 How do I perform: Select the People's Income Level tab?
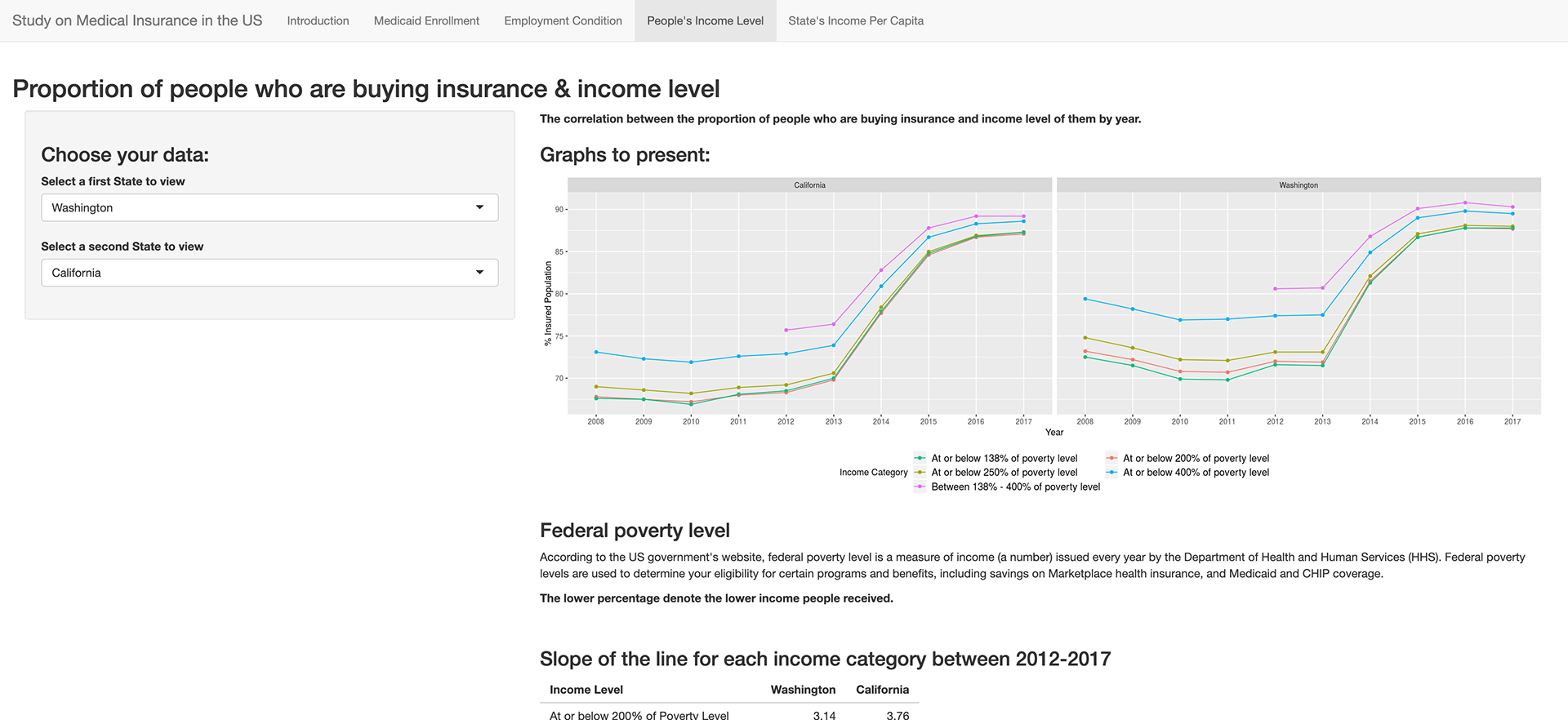pos(705,21)
